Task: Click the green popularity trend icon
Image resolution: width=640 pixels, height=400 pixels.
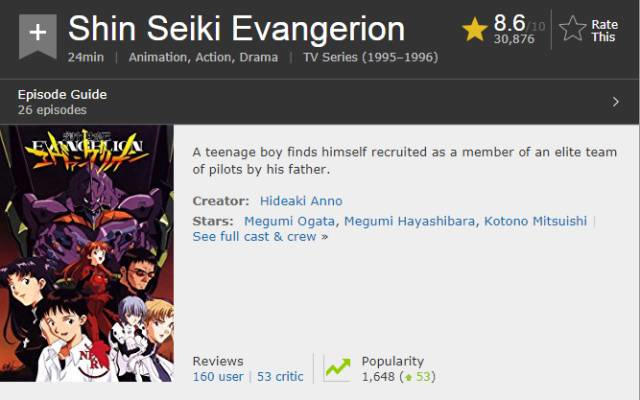Action: click(337, 368)
